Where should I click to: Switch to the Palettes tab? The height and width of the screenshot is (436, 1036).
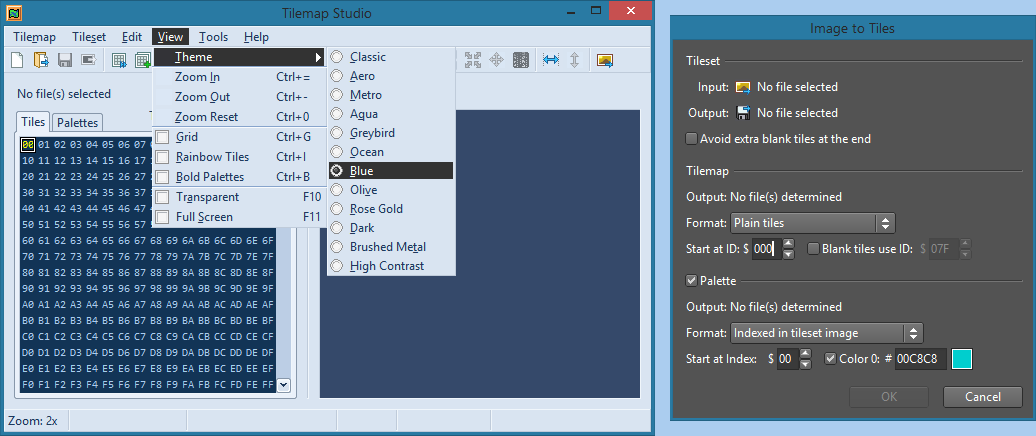(x=77, y=123)
